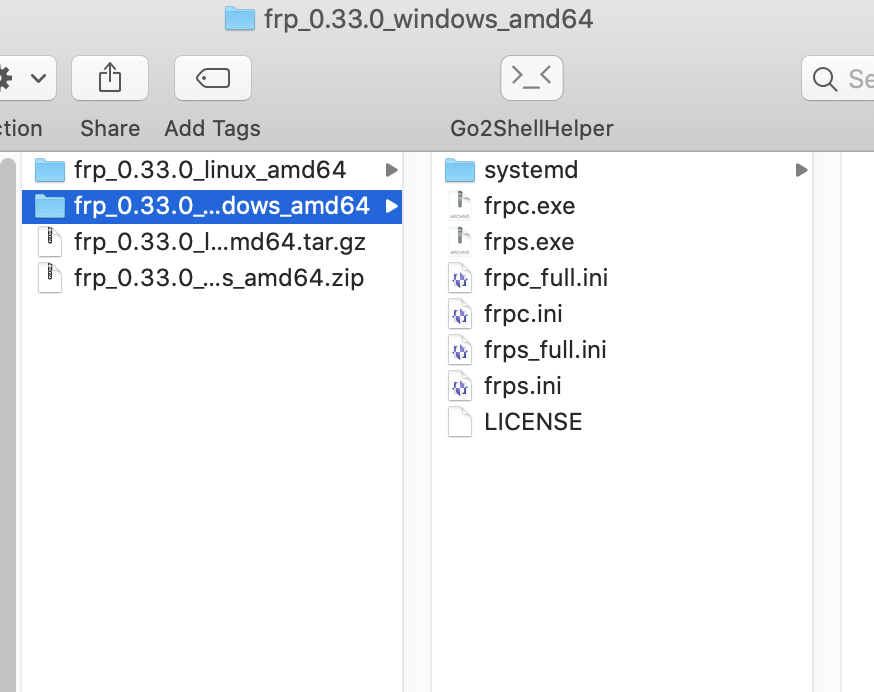
Task: Select the frps_full.ini file
Action: click(545, 350)
